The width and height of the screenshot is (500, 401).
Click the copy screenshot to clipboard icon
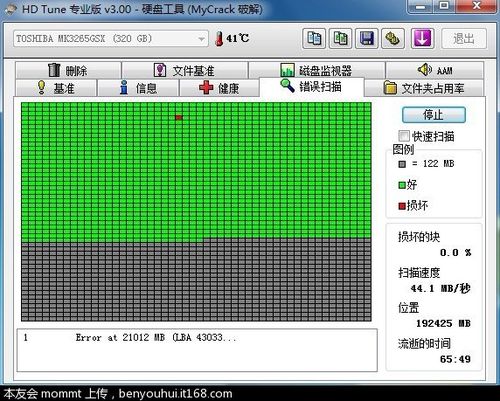340,39
